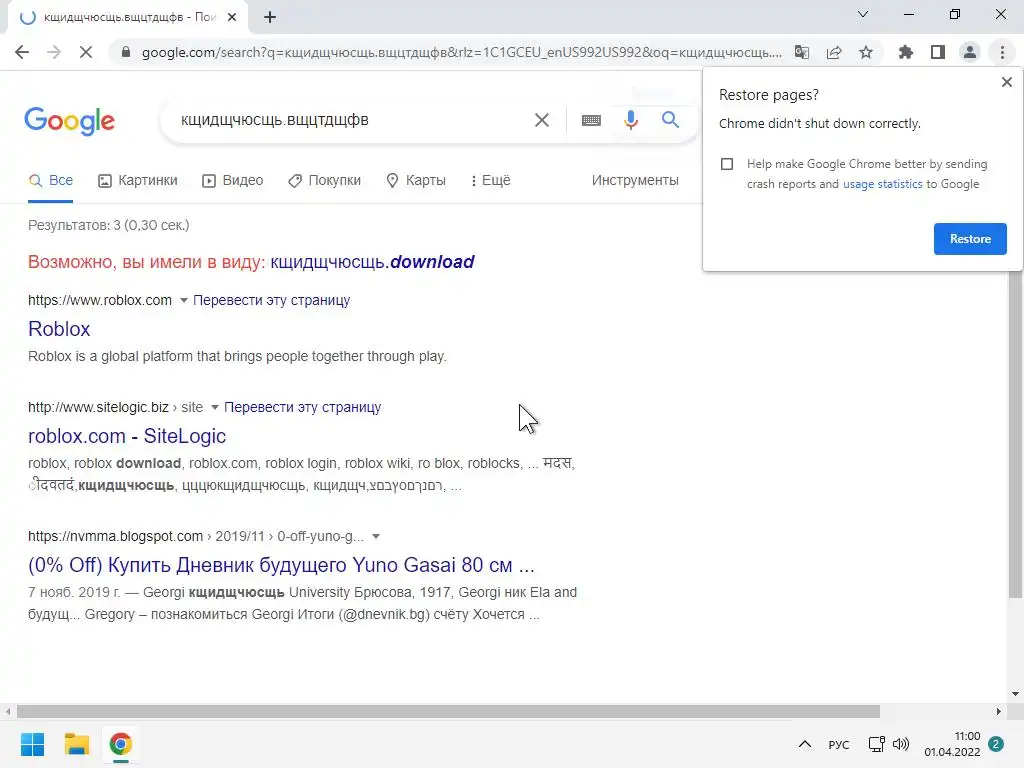
Task: Open the profile avatar menu
Action: pos(970,52)
